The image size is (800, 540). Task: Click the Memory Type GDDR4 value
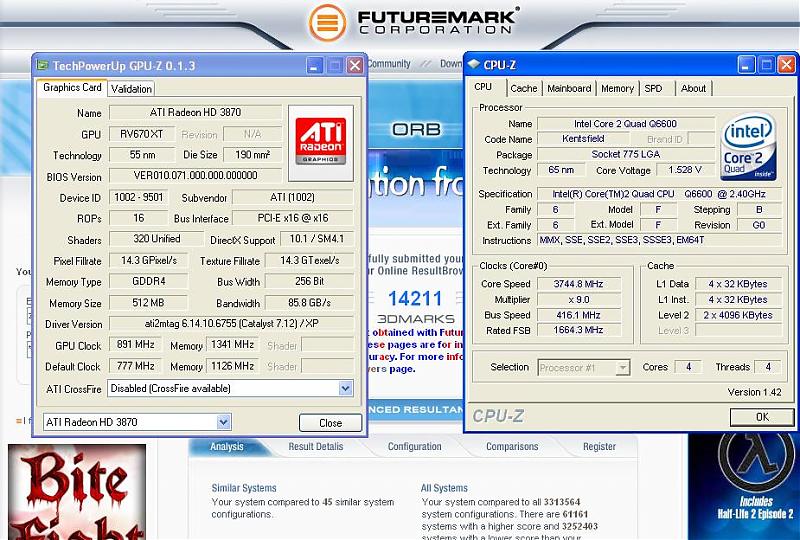coord(148,281)
